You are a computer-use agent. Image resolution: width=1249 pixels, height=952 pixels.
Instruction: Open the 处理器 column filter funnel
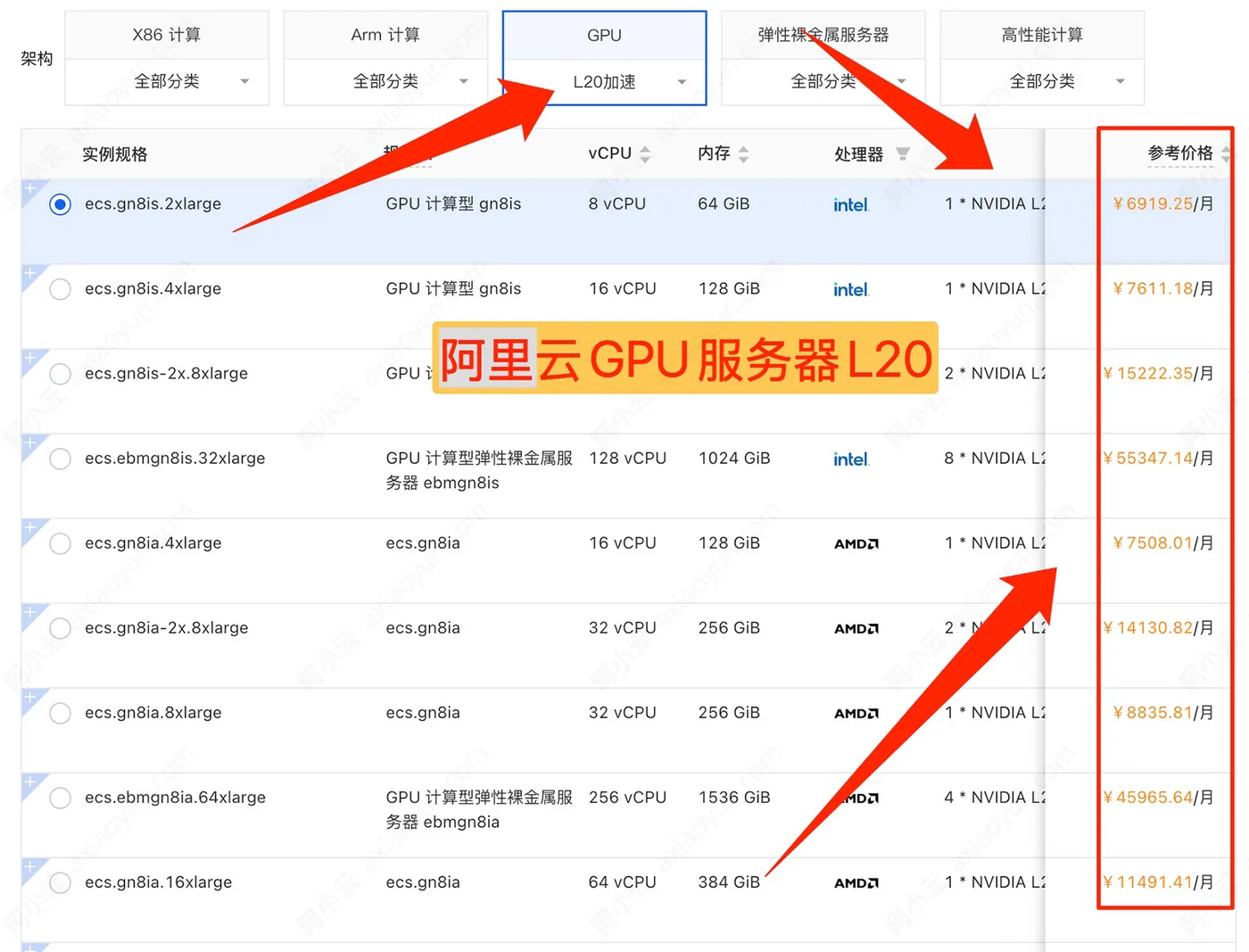903,154
